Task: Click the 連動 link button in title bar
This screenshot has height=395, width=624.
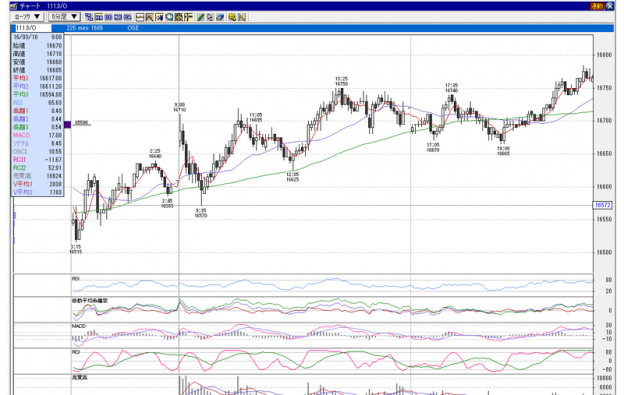Action: point(597,6)
